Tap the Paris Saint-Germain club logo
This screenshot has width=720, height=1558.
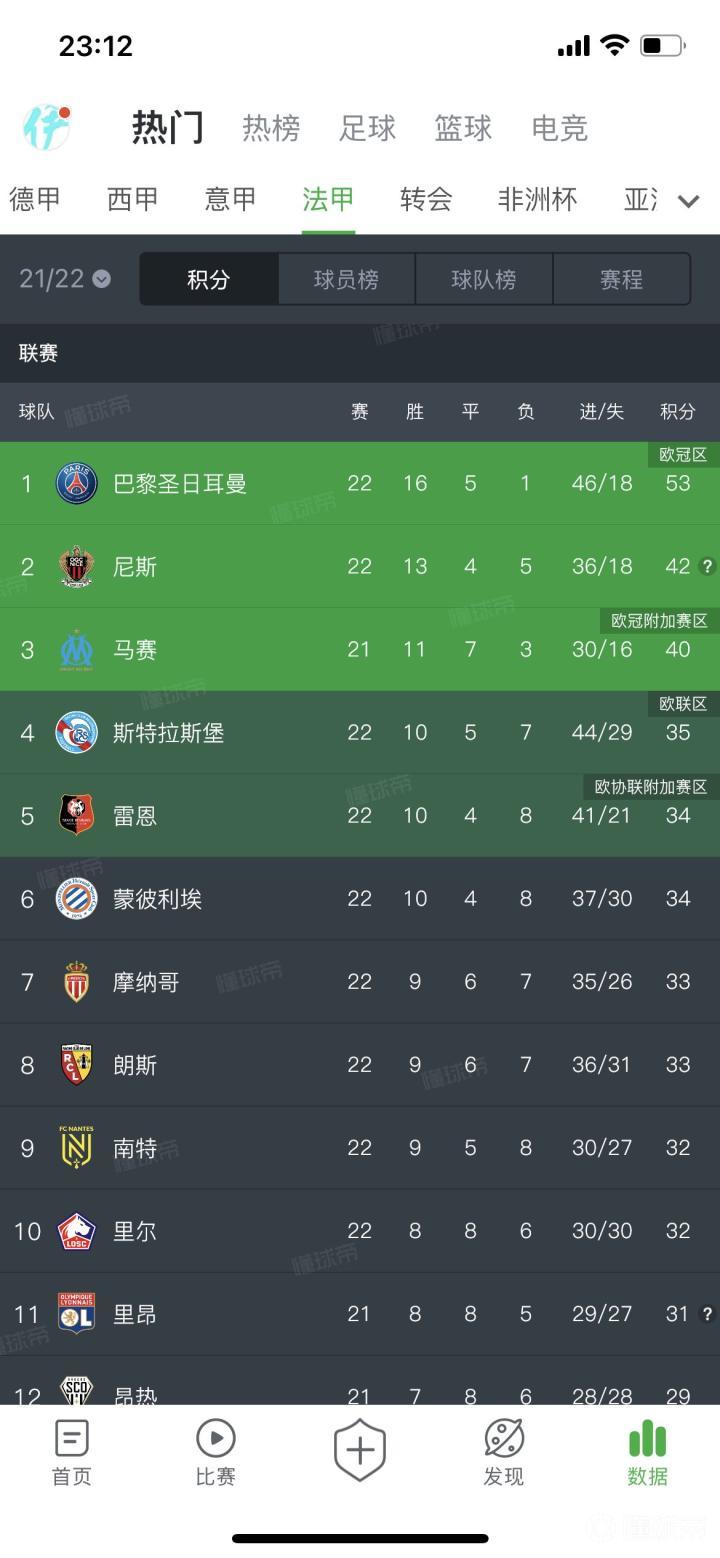coord(76,484)
